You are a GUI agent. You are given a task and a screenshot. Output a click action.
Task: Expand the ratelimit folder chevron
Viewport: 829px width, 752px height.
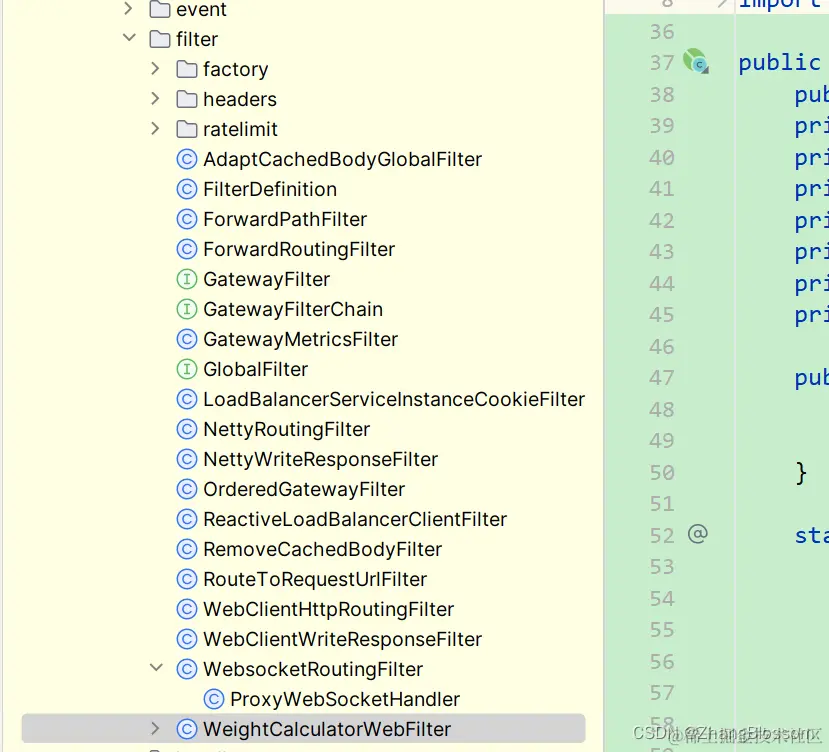tap(155, 129)
